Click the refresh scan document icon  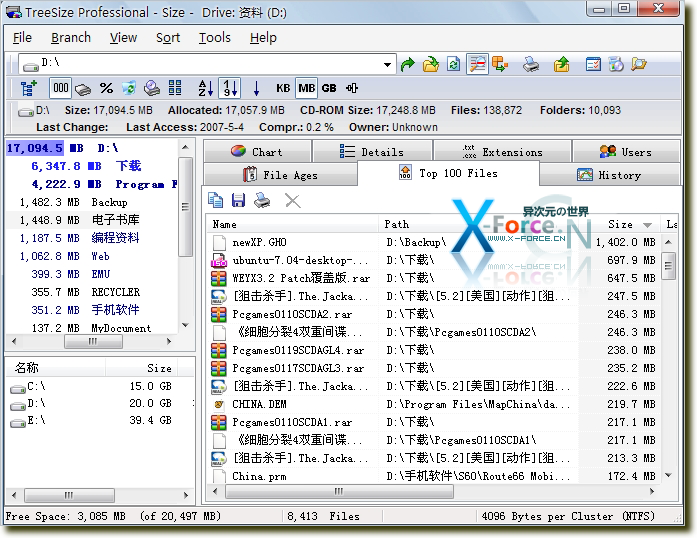click(453, 65)
